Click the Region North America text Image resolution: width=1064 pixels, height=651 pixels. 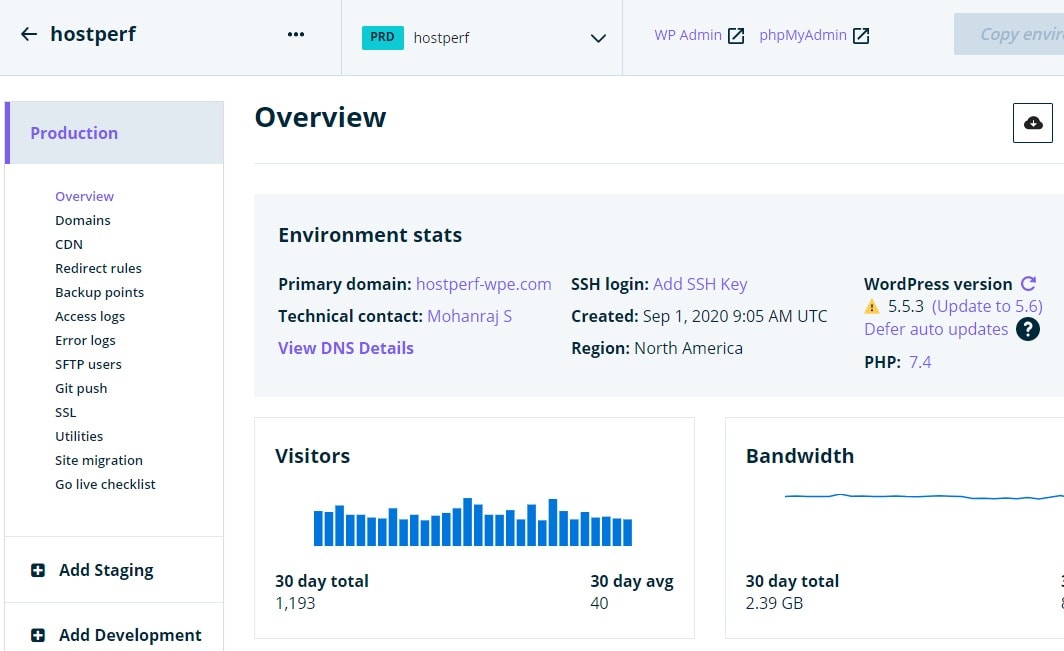click(689, 348)
